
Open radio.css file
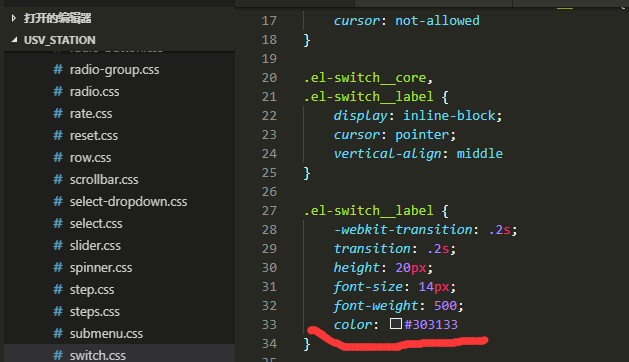click(94, 92)
